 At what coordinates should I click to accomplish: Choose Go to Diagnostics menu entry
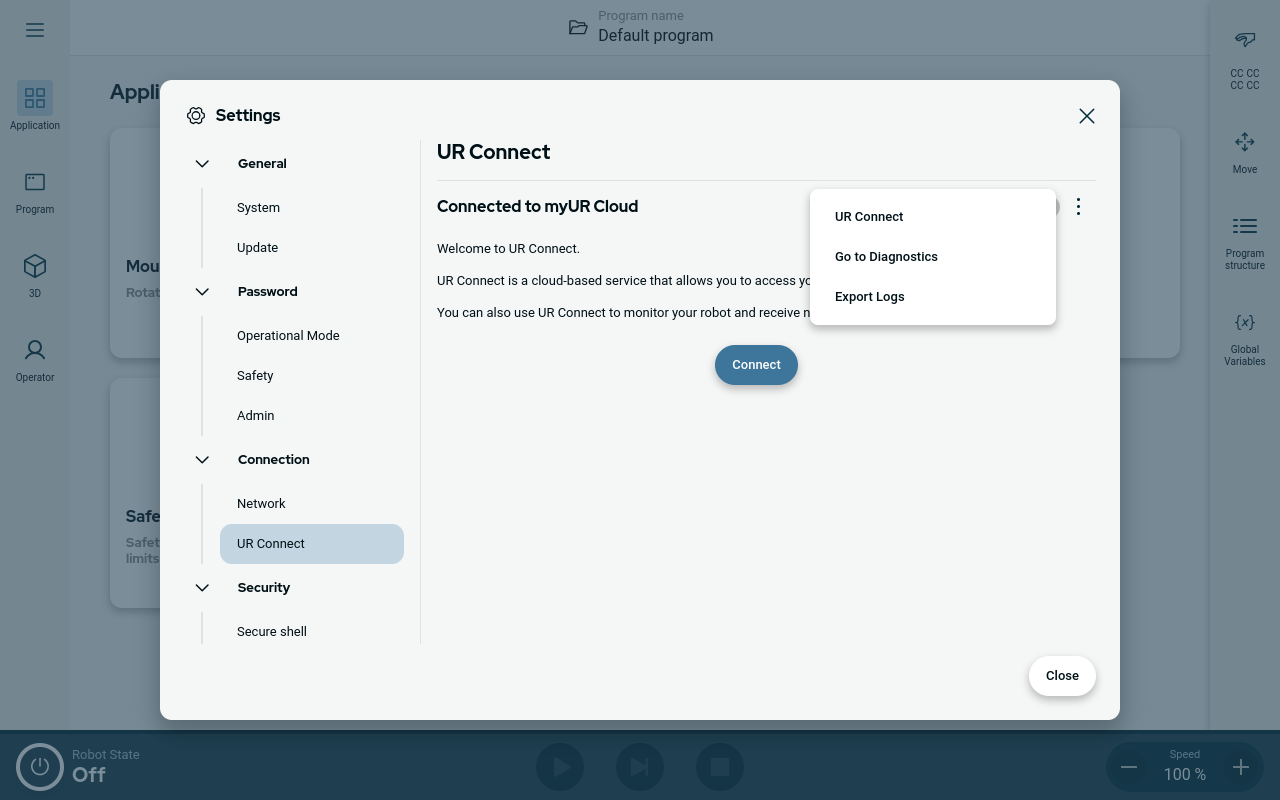(886, 257)
